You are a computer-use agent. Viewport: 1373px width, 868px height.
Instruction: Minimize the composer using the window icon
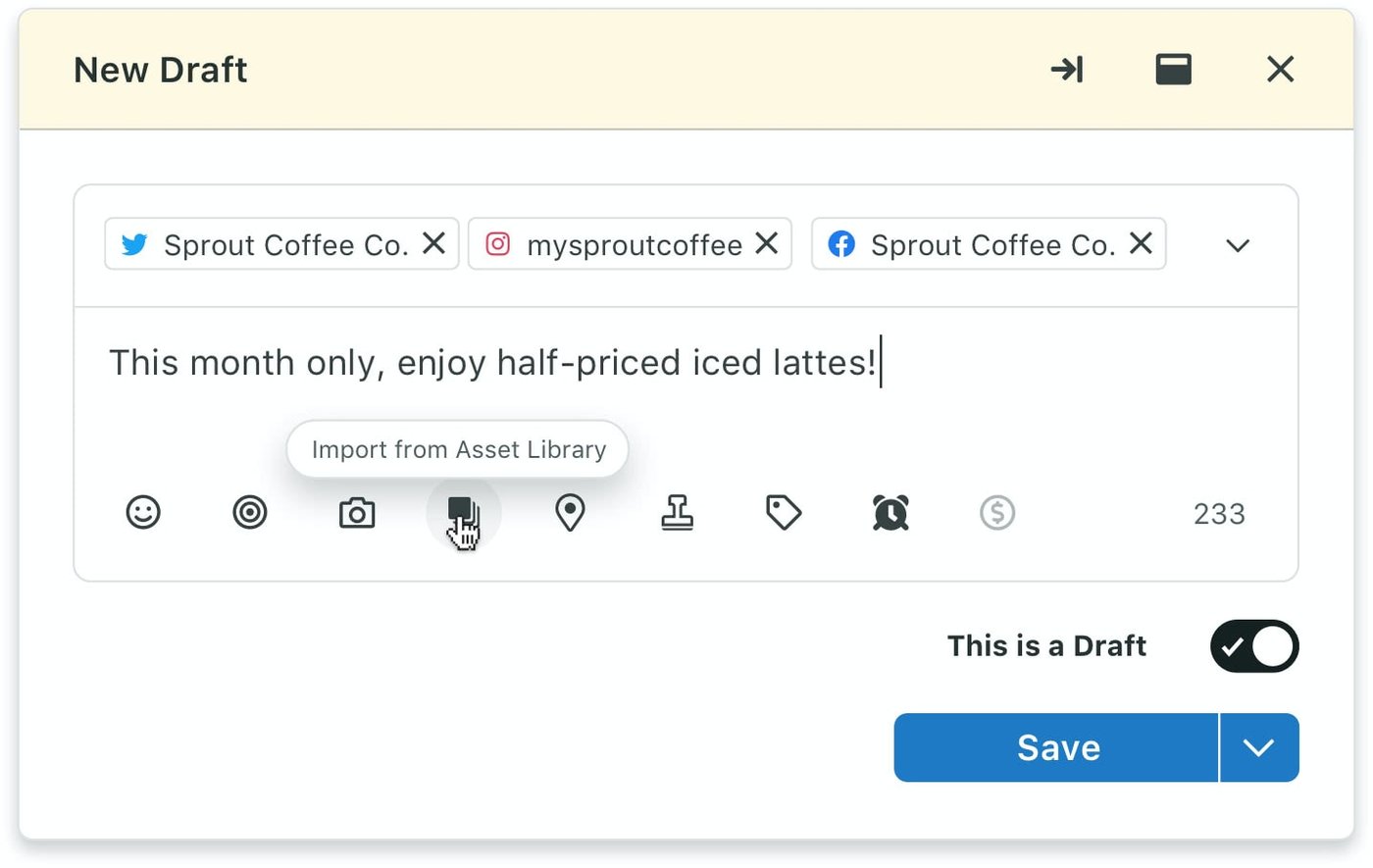coord(1174,69)
